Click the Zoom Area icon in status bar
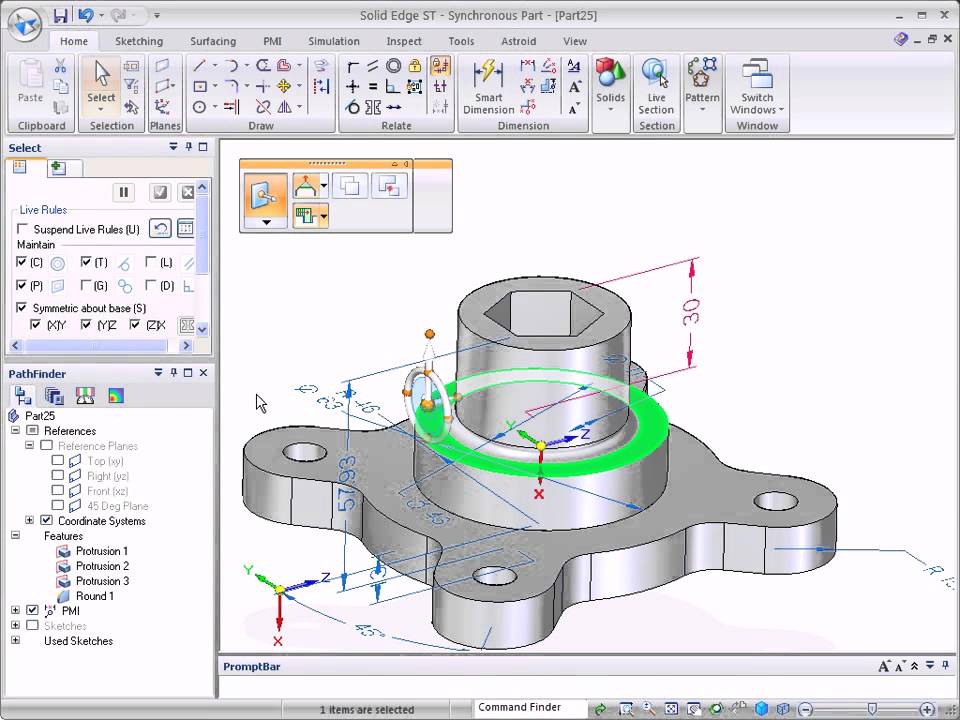Image resolution: width=960 pixels, height=720 pixels. click(626, 709)
